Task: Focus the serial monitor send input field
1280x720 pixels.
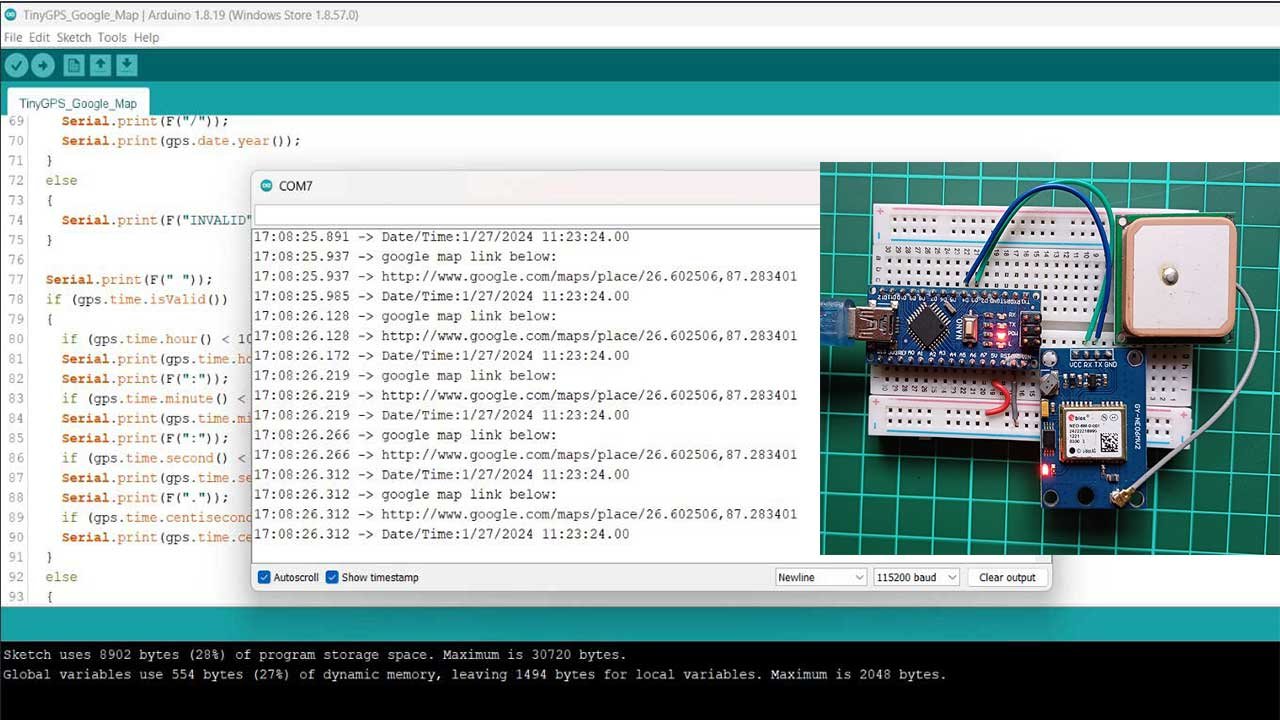Action: click(536, 215)
